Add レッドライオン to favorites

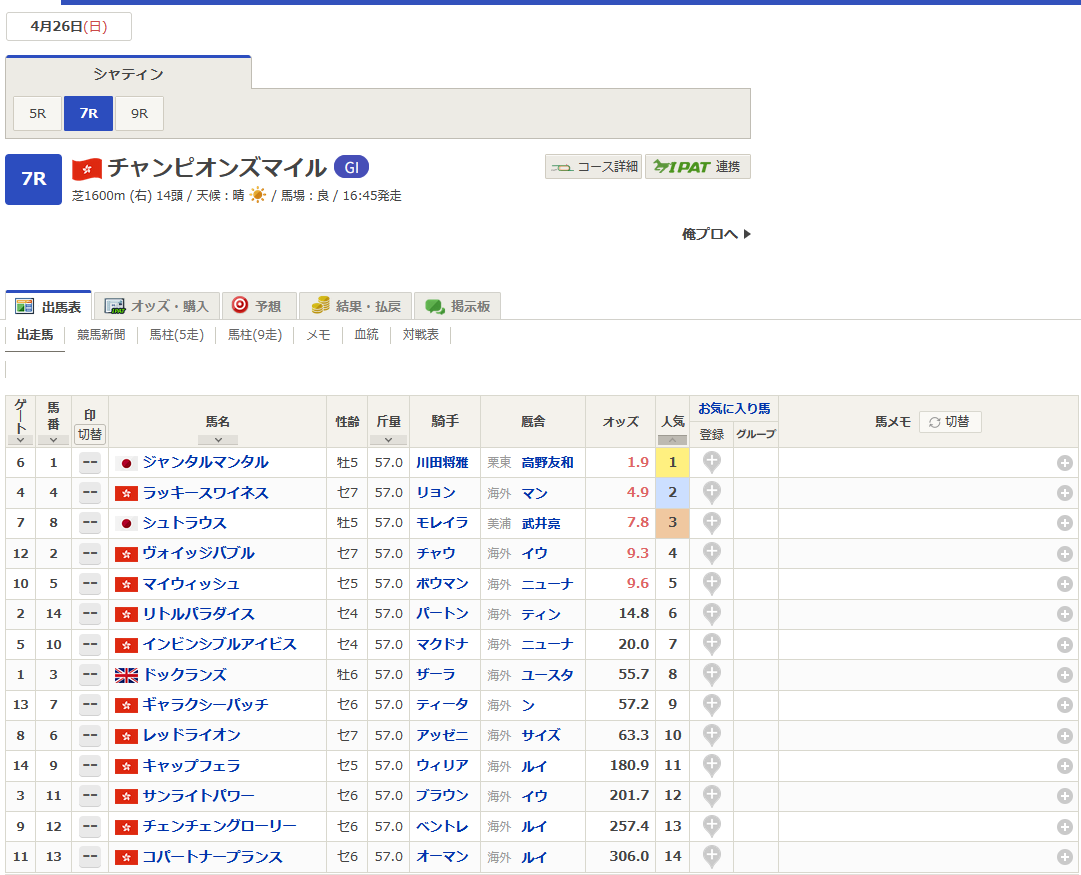pyautogui.click(x=711, y=735)
